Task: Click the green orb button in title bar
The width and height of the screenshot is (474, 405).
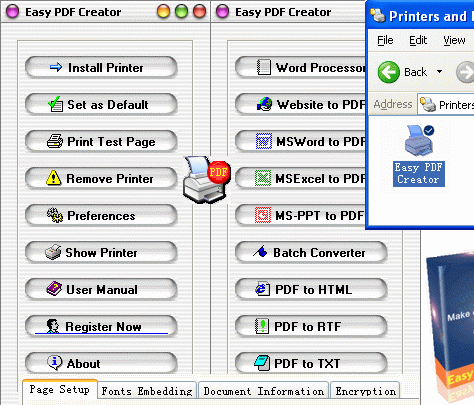Action: pyautogui.click(x=182, y=11)
